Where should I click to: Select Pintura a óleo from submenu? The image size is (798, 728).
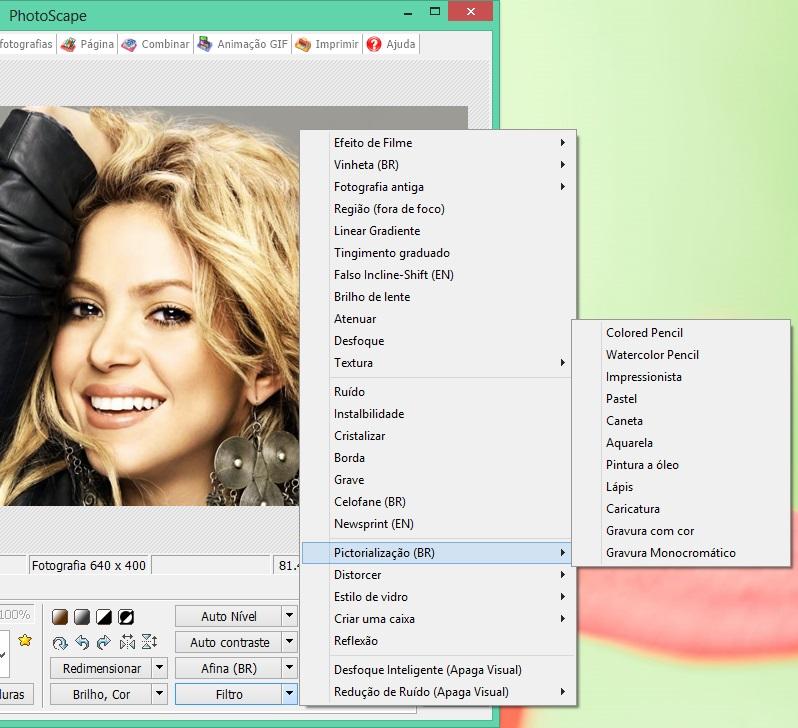click(642, 465)
